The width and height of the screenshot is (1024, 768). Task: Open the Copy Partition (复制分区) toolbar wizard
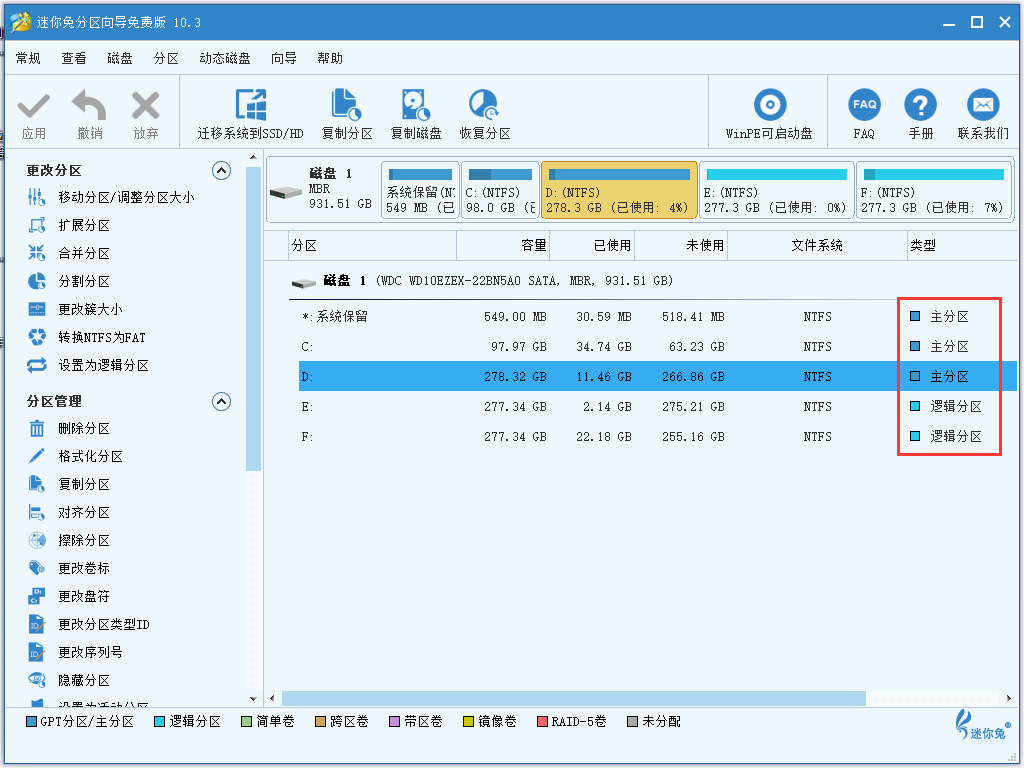(347, 115)
